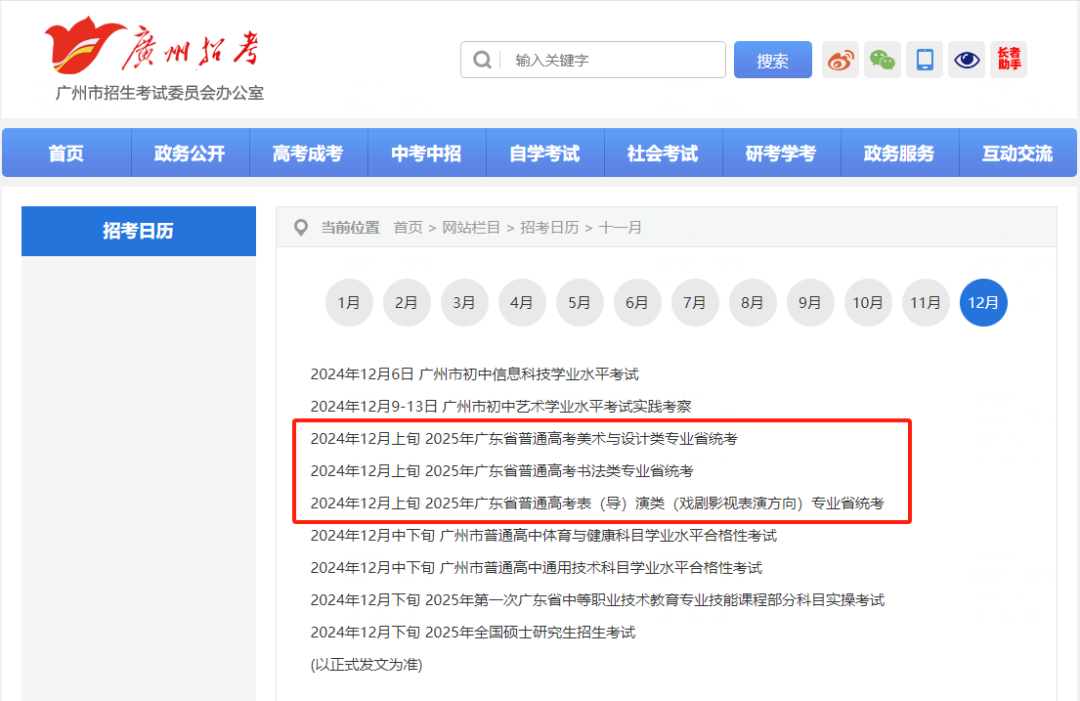Click the WeChat icon in the header
This screenshot has width=1080, height=701.
click(882, 59)
